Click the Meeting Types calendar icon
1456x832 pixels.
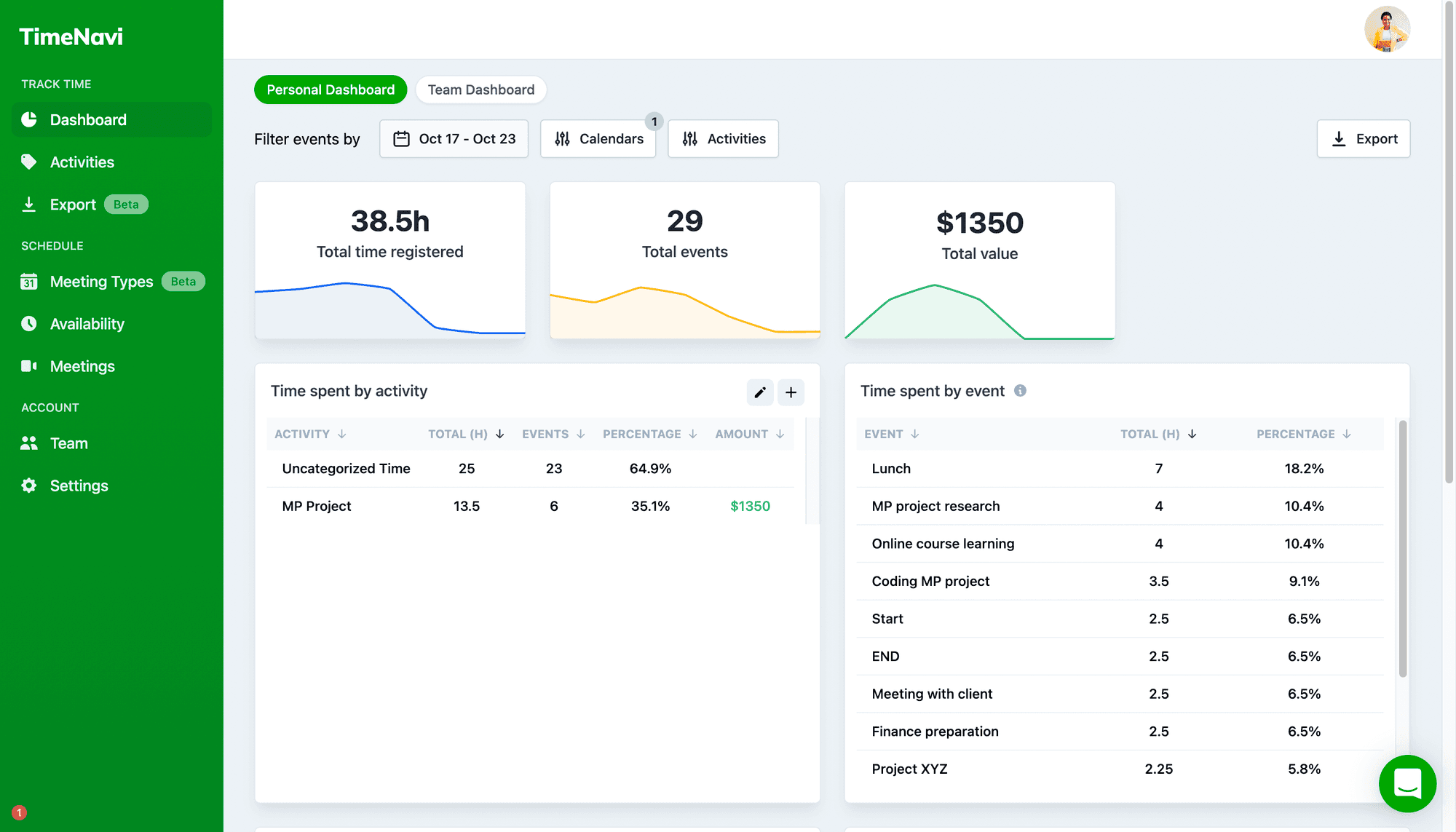(x=29, y=282)
